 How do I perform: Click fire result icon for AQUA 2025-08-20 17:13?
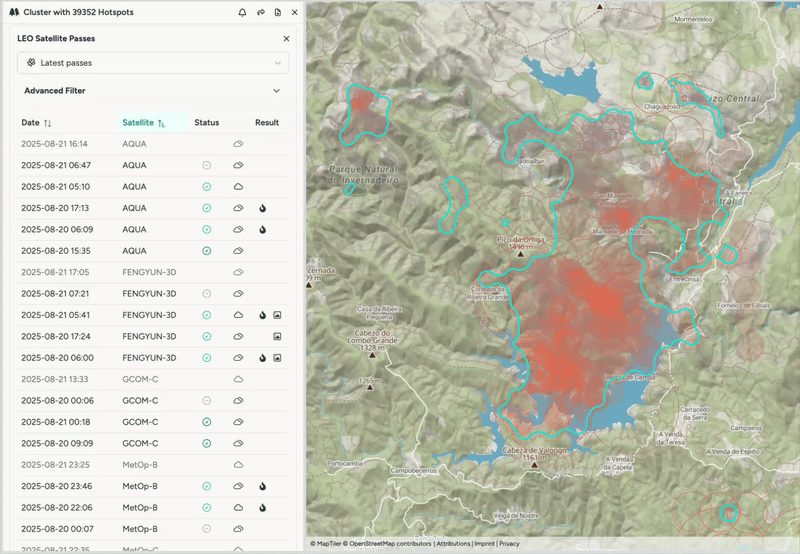click(x=262, y=208)
